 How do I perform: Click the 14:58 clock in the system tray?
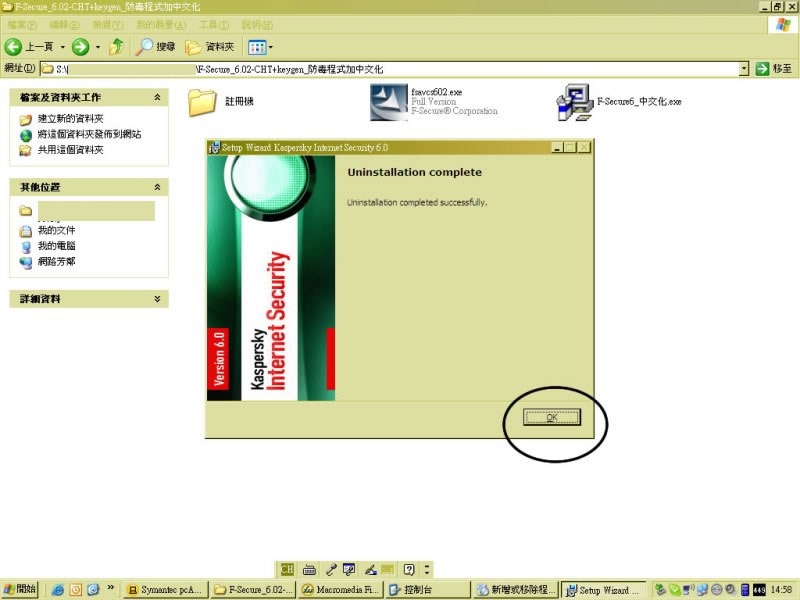(x=781, y=590)
